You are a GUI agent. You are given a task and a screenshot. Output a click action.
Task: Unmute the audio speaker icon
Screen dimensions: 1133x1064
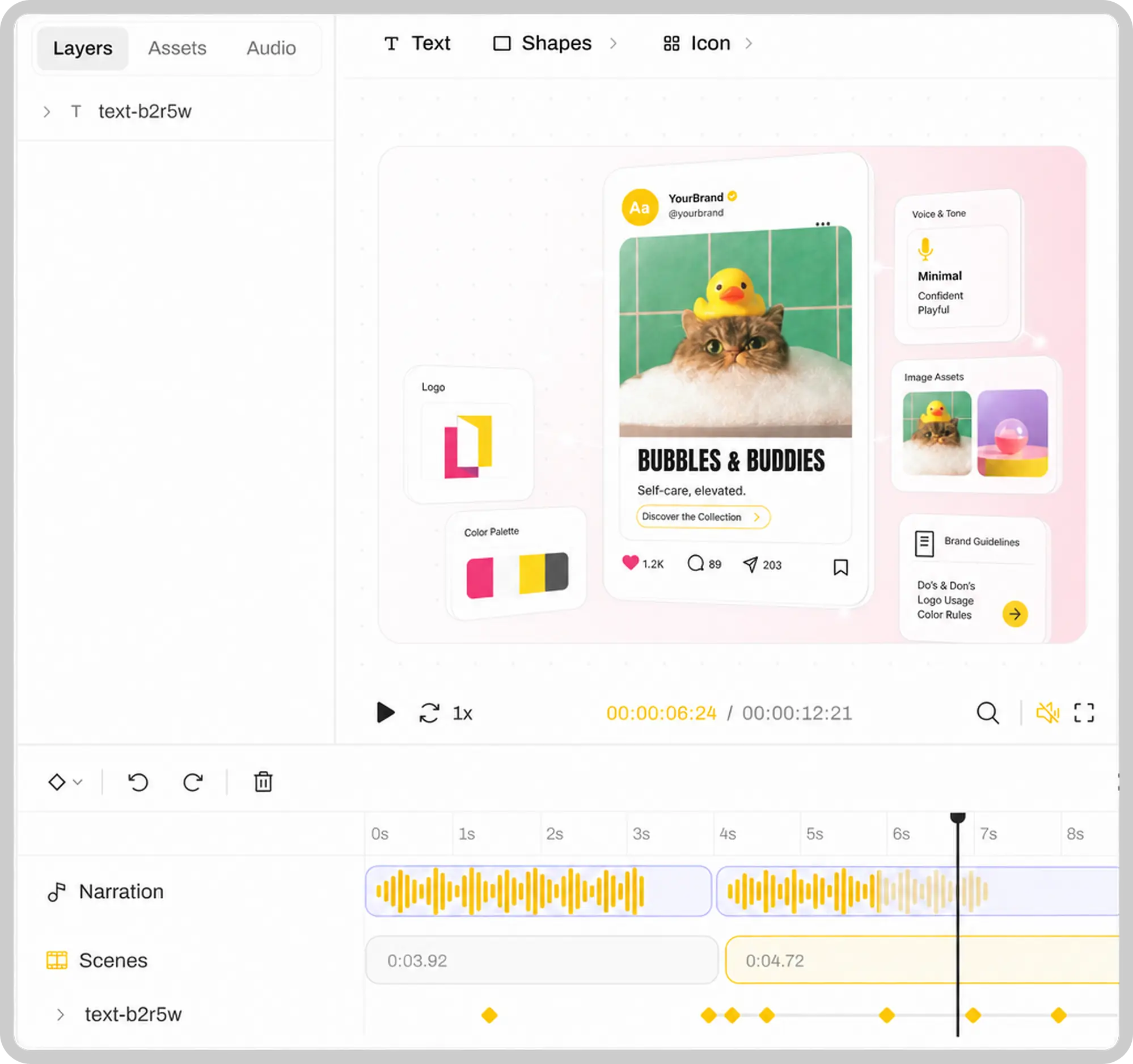1047,713
